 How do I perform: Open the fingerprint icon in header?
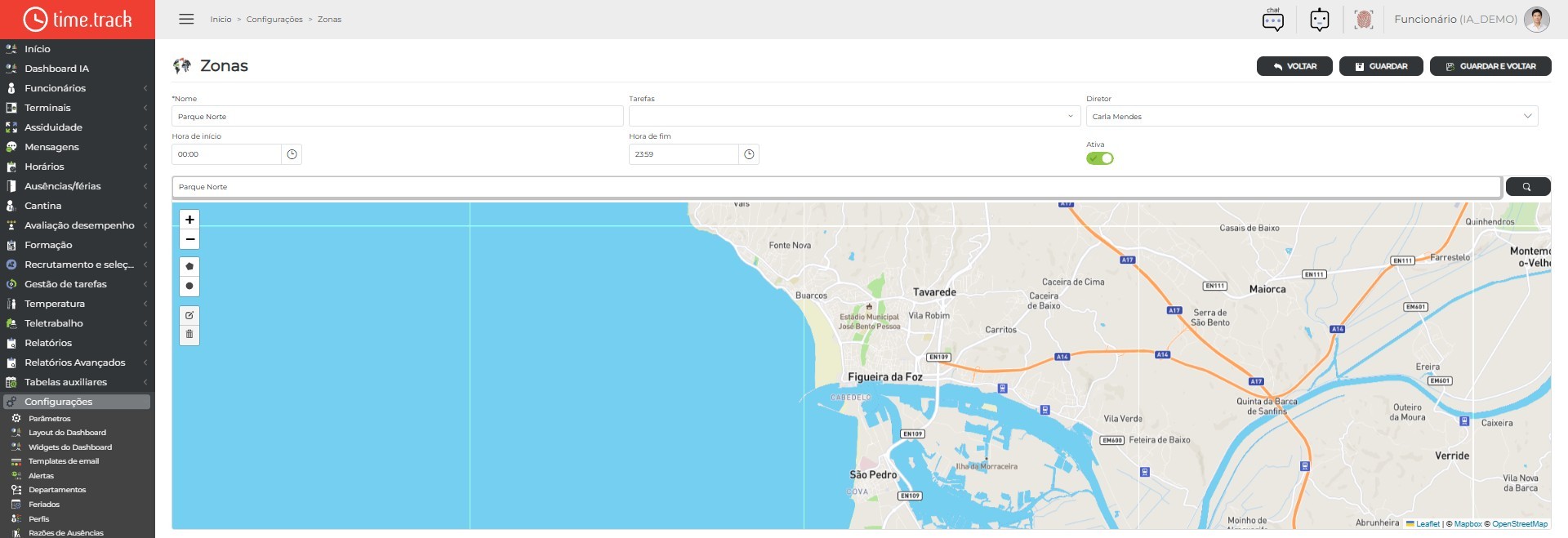pyautogui.click(x=1364, y=20)
